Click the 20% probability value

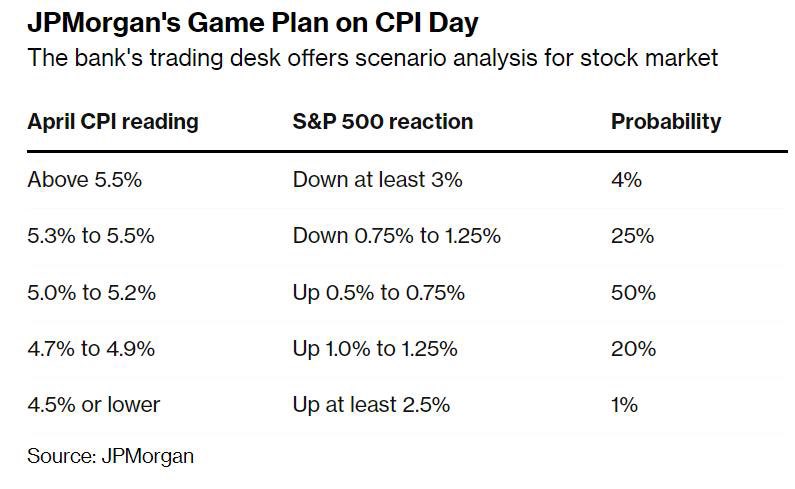633,348
